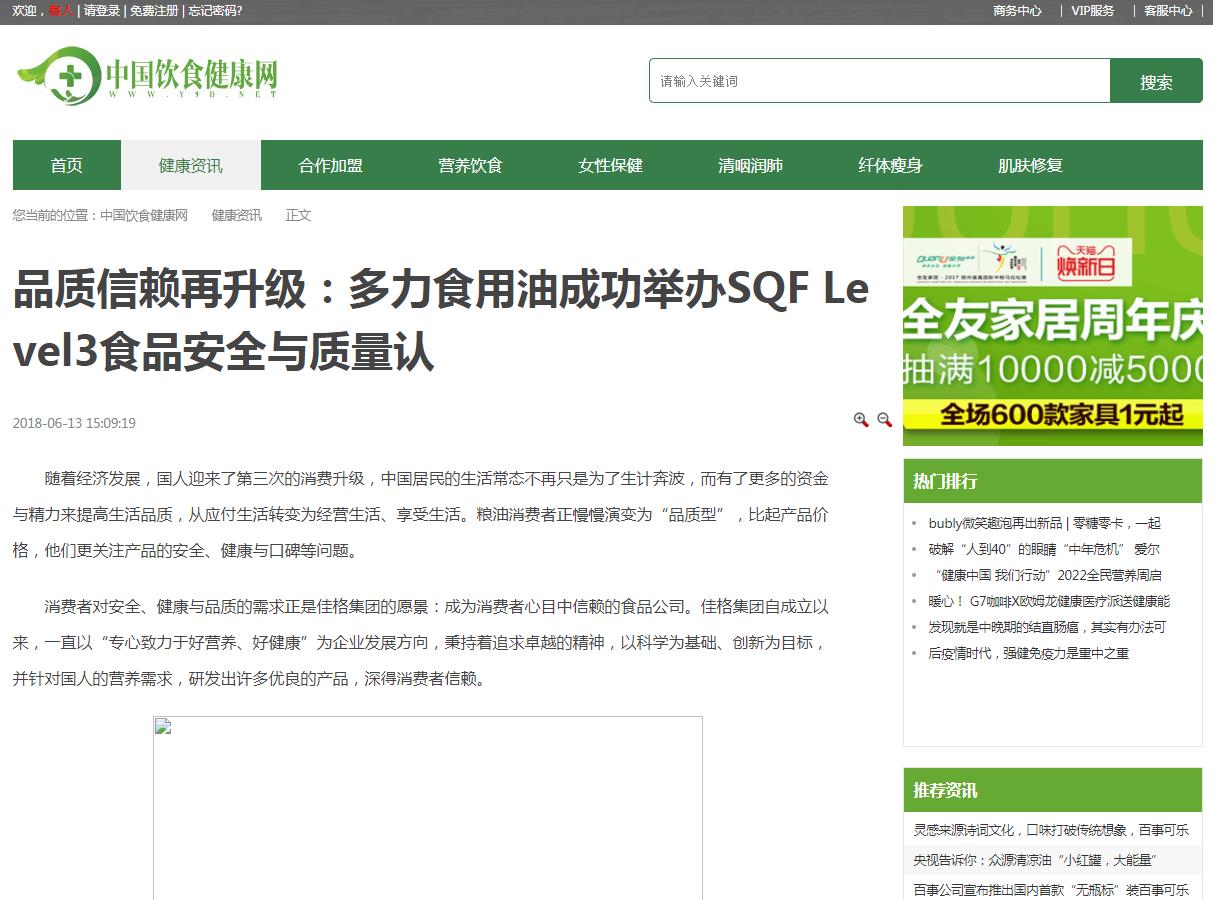Click the 中国饮食健康网 site logo
1213x900 pixels.
[147, 76]
